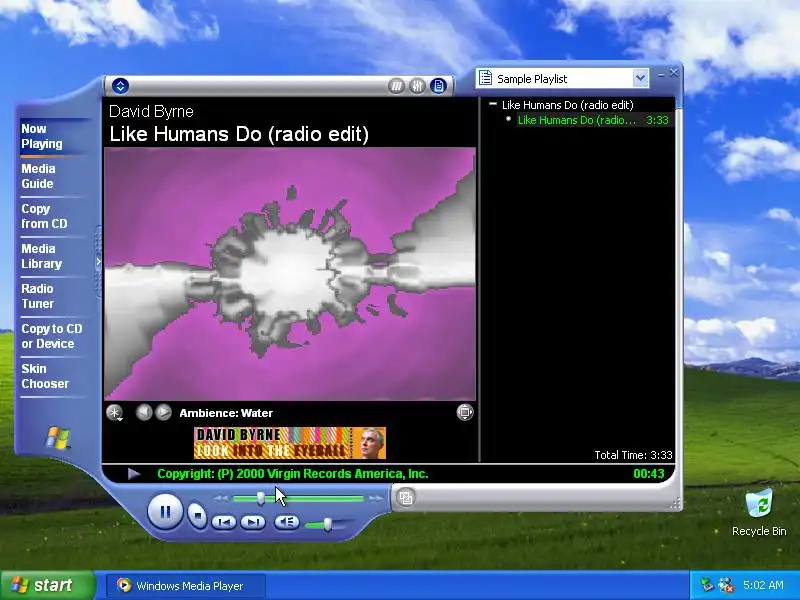Rewind using the seek bar's left arrows

click(x=221, y=498)
